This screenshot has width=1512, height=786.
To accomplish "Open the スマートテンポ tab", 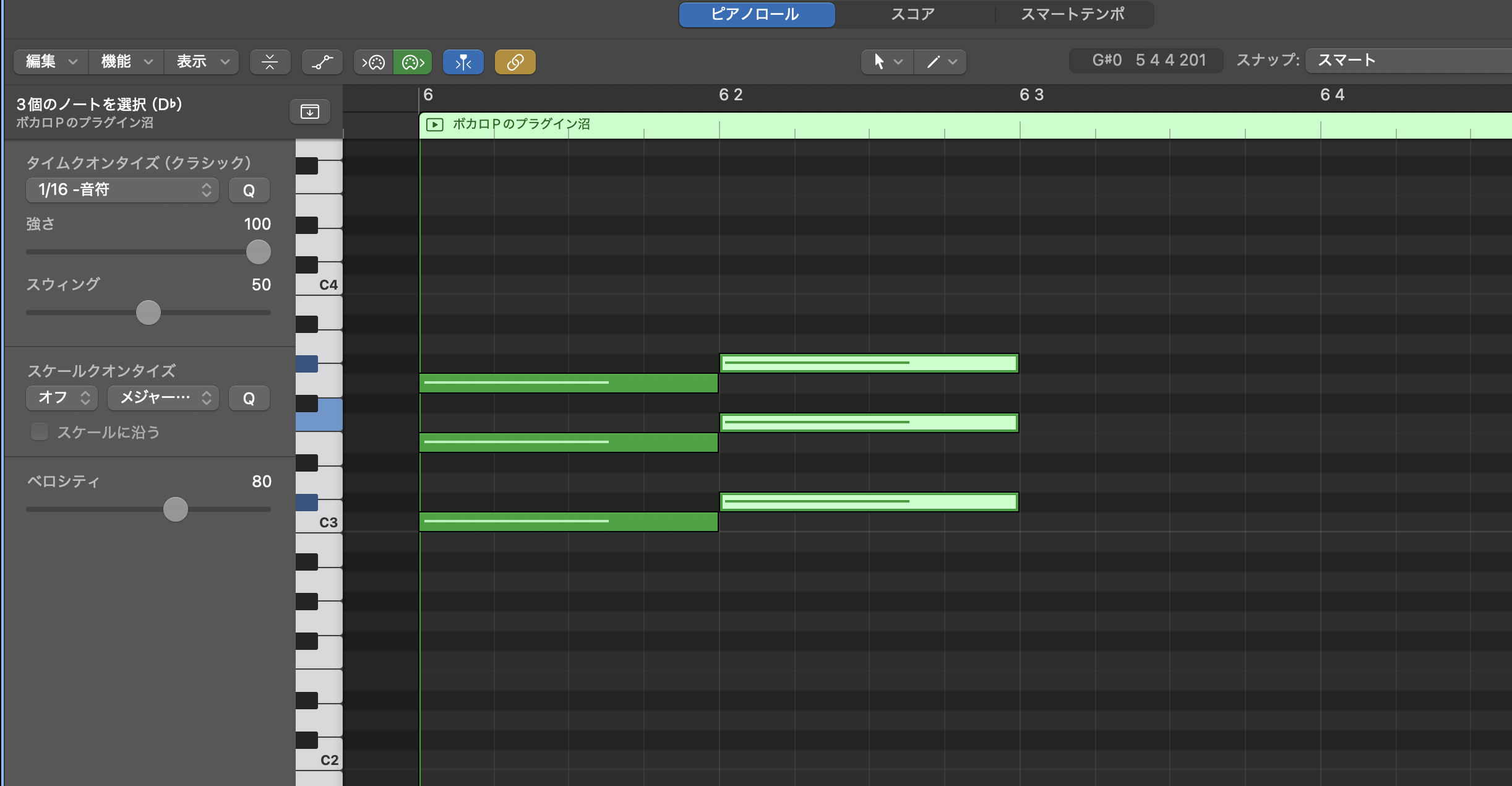I will click(1073, 14).
